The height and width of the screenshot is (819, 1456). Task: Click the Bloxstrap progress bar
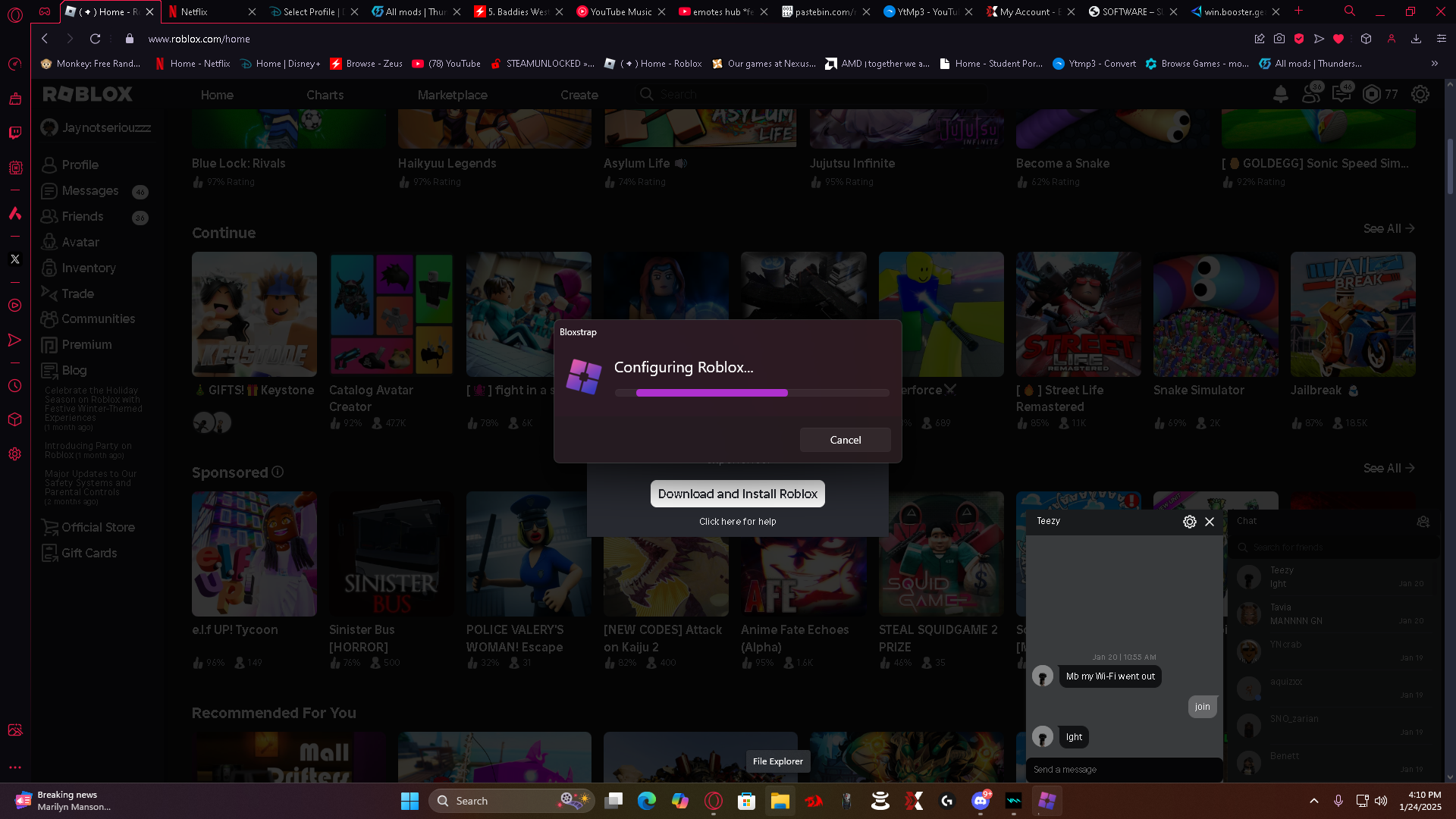[752, 393]
